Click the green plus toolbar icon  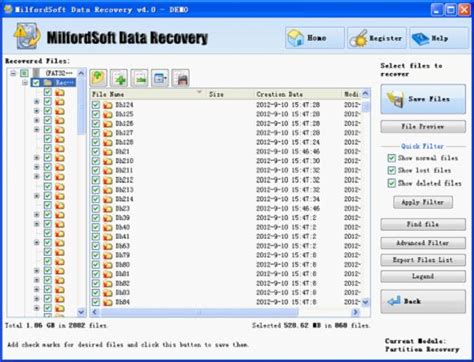pyautogui.click(x=119, y=78)
